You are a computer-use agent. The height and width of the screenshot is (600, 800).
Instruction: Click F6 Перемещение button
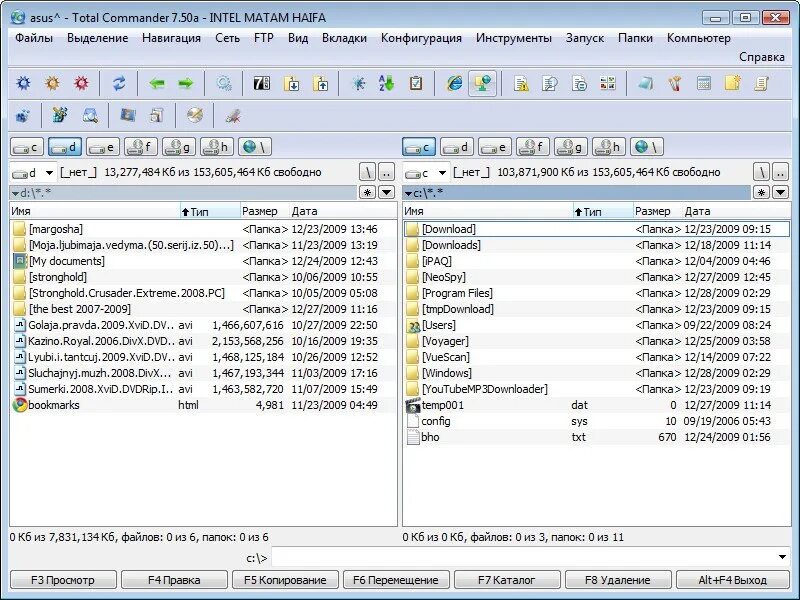[x=396, y=580]
